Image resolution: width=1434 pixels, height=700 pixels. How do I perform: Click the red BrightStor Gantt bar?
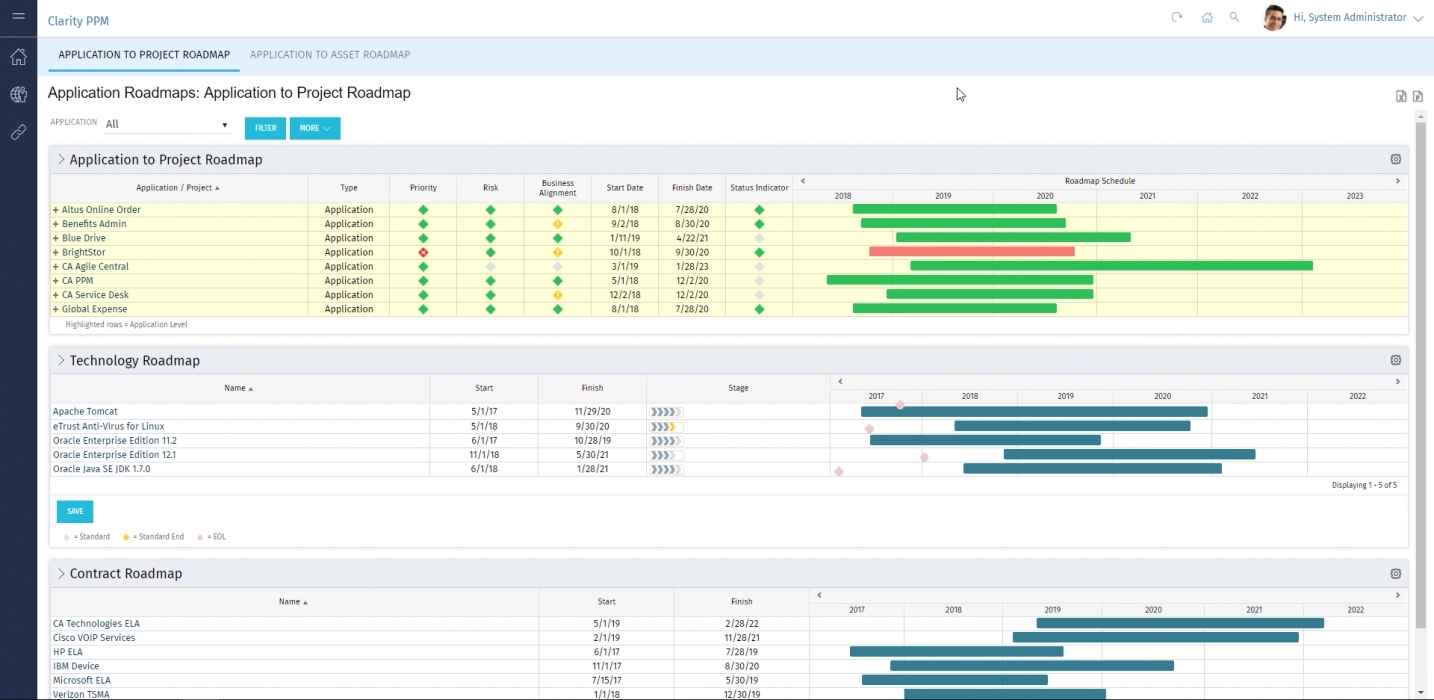pos(971,252)
